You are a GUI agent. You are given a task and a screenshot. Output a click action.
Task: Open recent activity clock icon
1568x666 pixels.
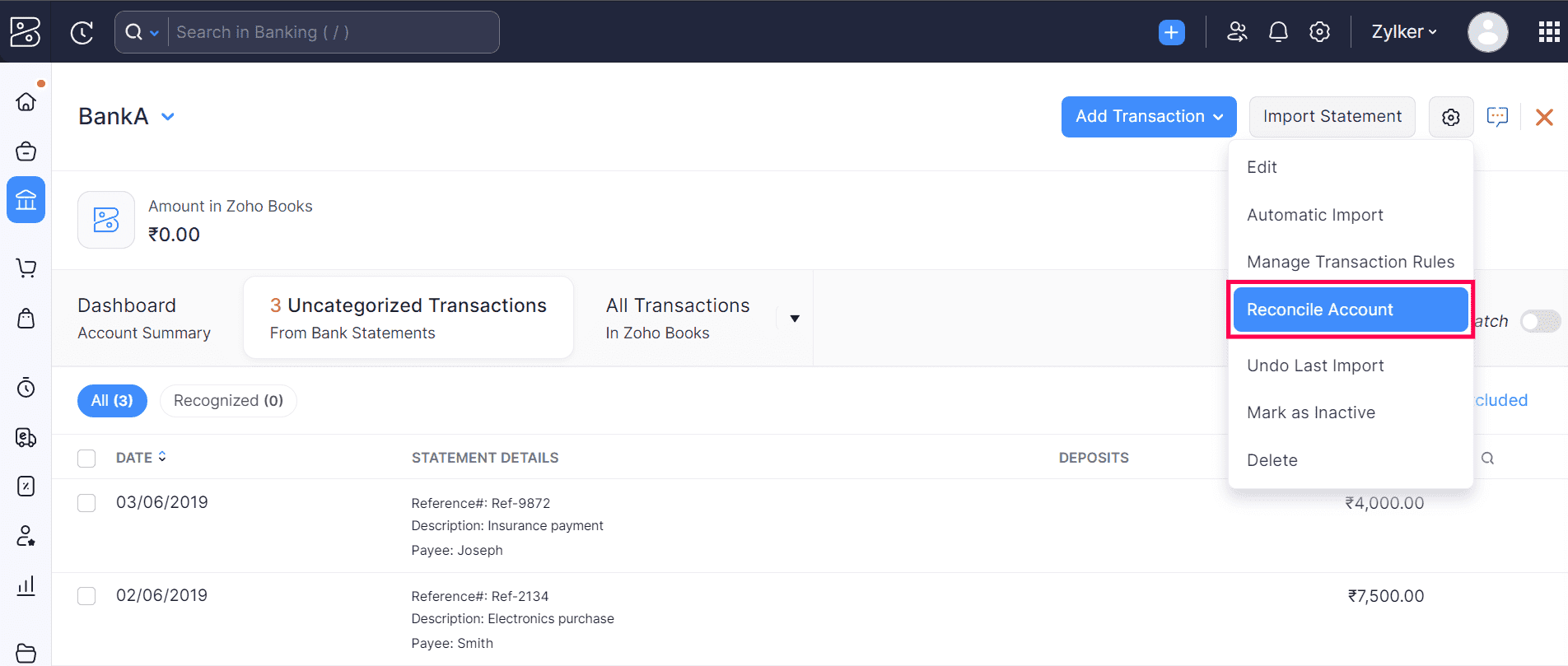tap(82, 32)
